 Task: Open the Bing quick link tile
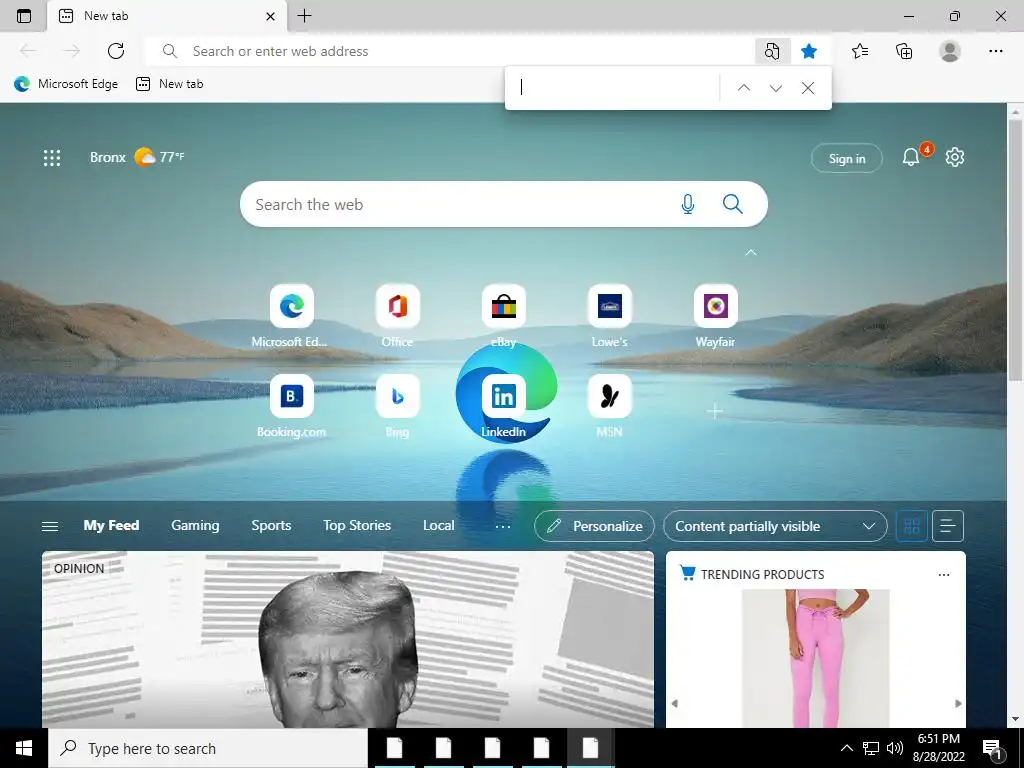[x=398, y=396]
